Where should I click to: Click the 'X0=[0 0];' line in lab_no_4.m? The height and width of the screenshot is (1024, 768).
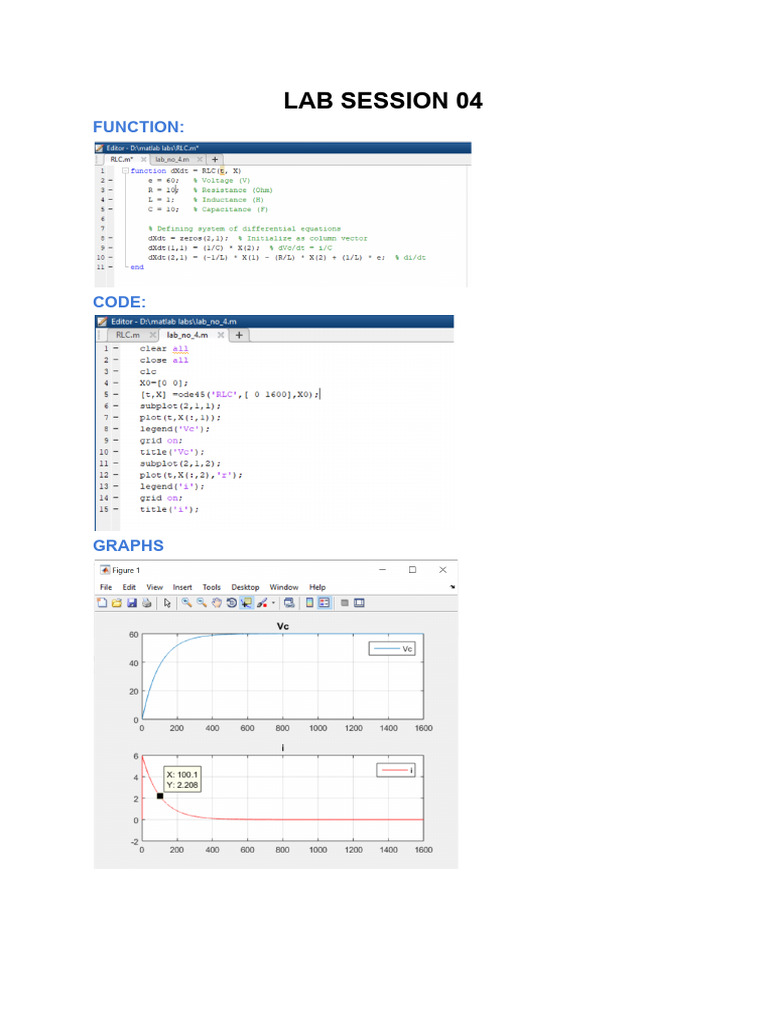point(163,383)
